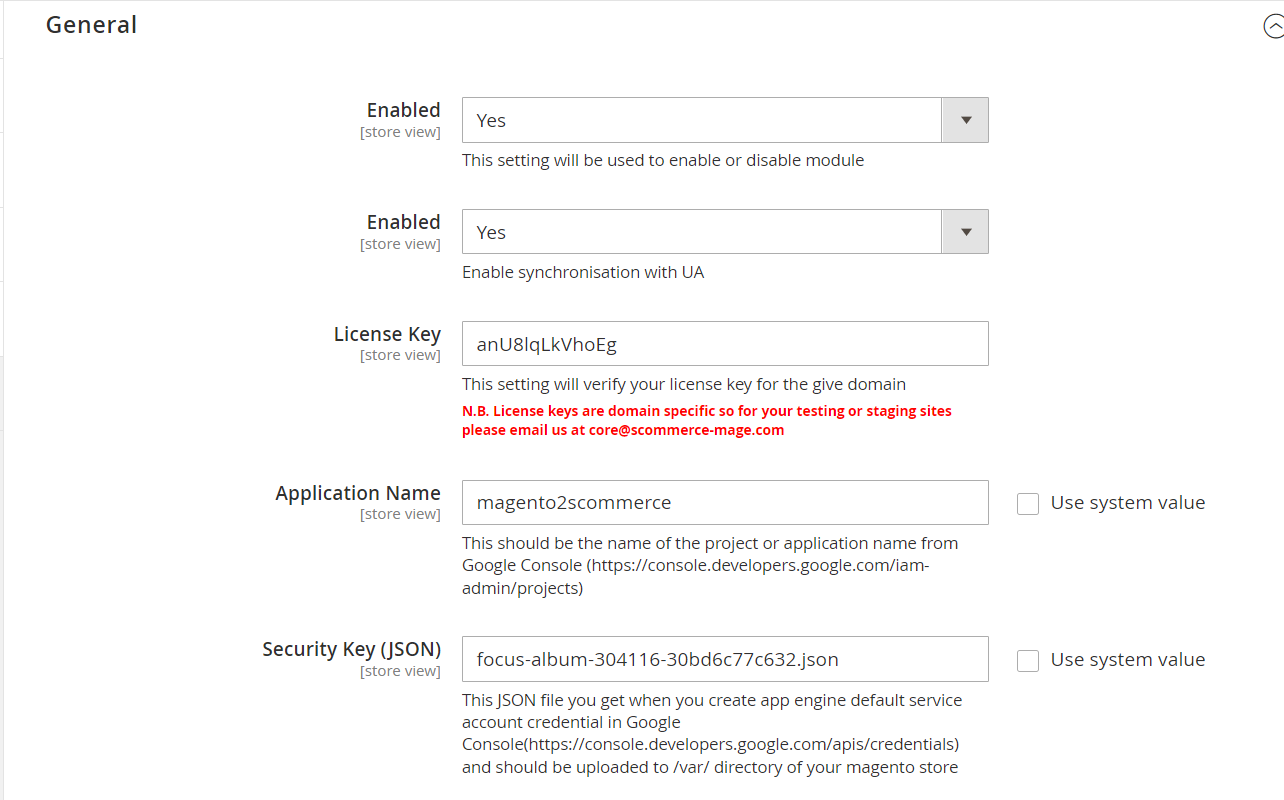Click the Security Key (JSON) field label
The width and height of the screenshot is (1284, 800).
351,649
